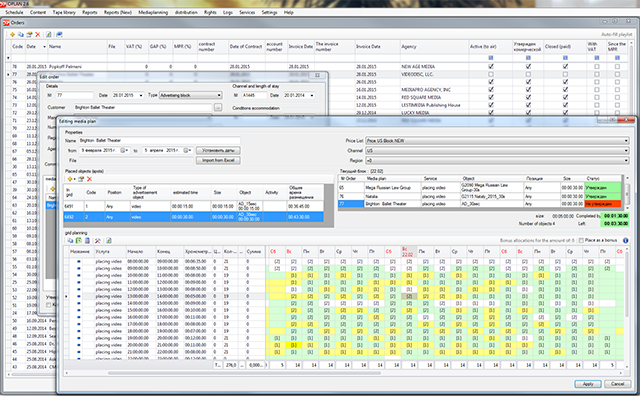Screen dimensions: 640x396
Task: Click the set dates button beside date range
Action: (218, 150)
